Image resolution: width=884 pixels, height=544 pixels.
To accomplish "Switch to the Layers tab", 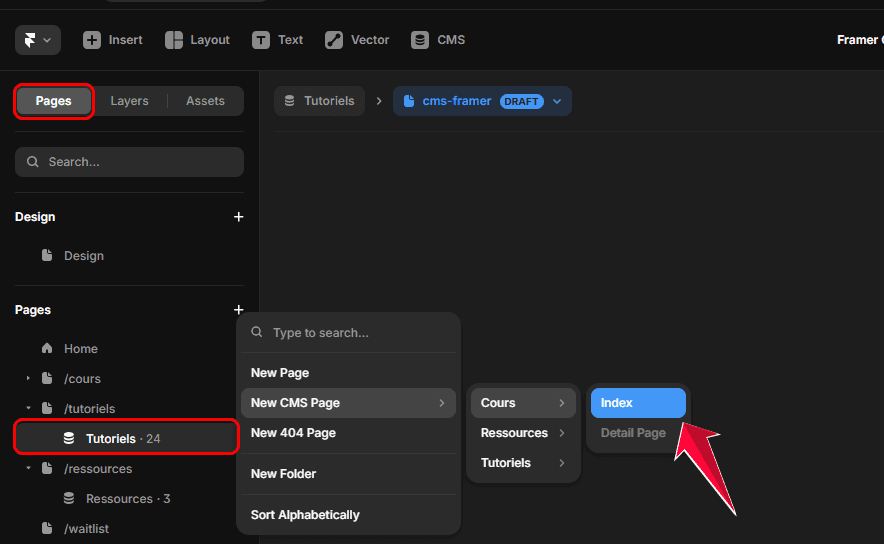I will (129, 101).
